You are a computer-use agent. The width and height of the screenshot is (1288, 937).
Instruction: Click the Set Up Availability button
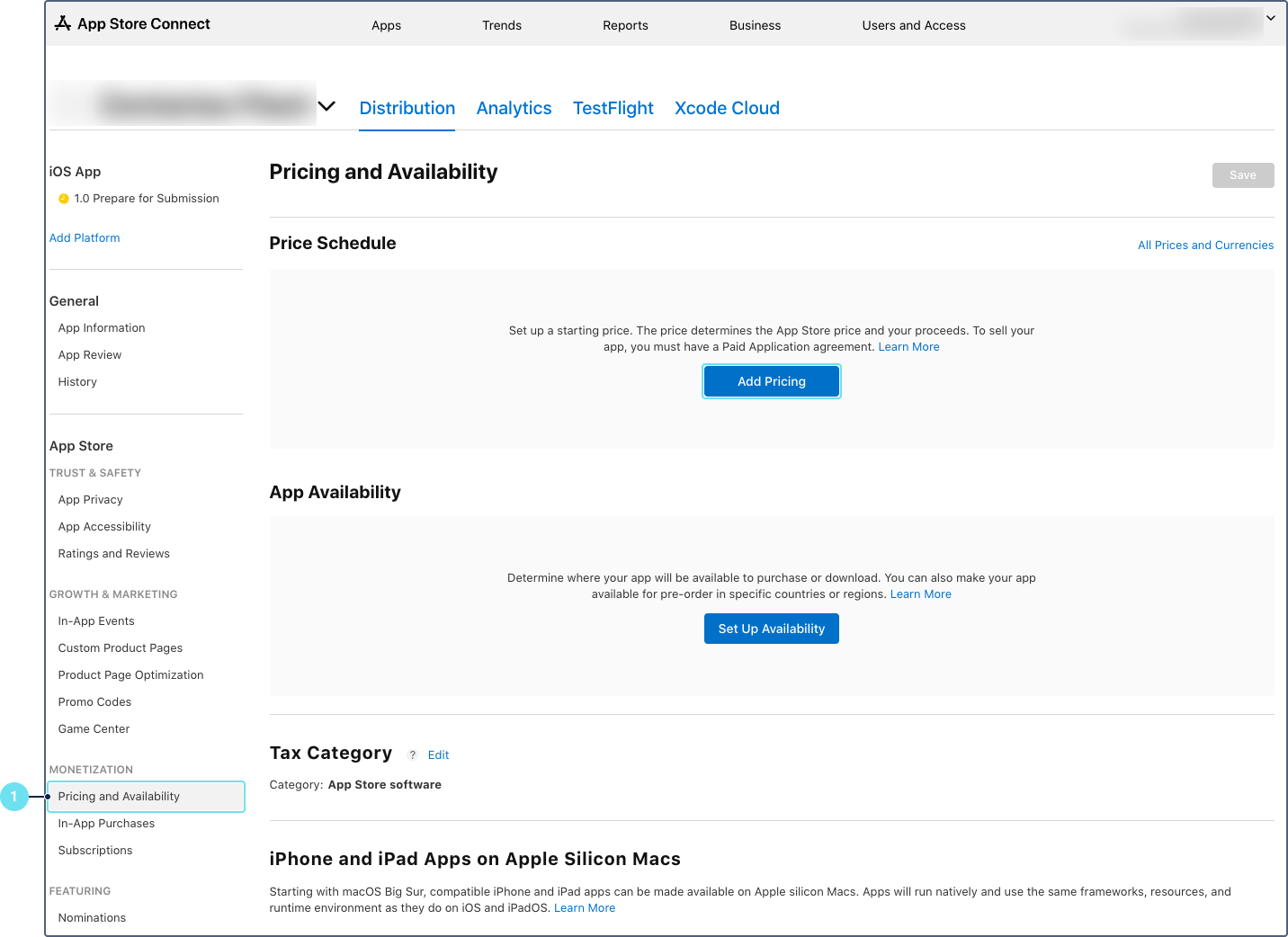click(x=772, y=629)
